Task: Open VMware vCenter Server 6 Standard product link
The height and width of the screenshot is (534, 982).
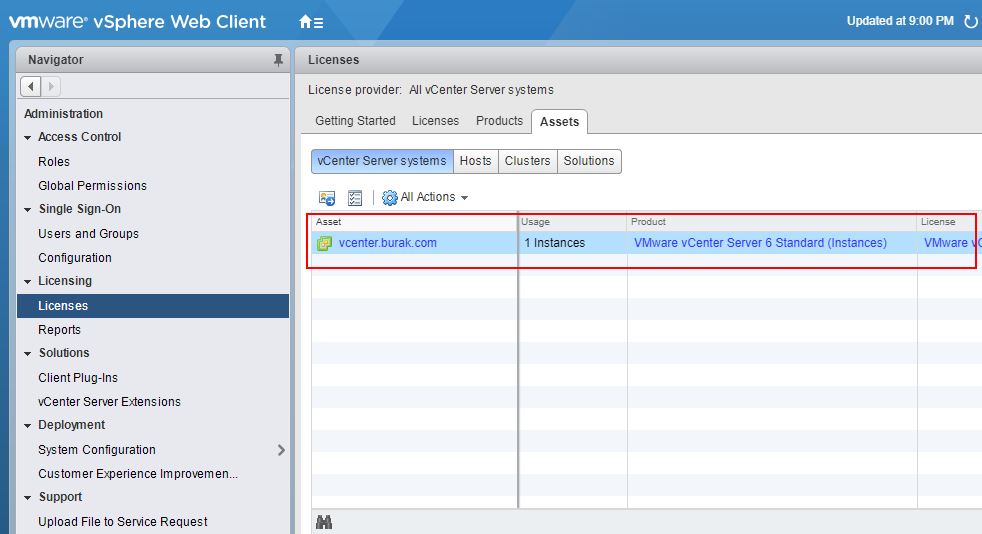Action: [x=760, y=243]
